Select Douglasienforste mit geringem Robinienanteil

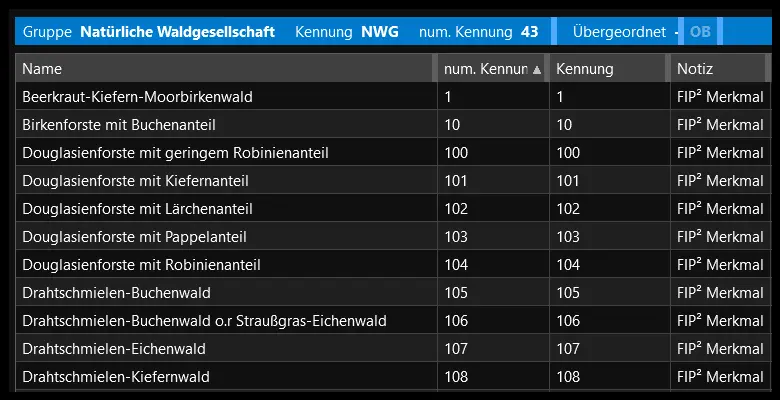click(175, 153)
